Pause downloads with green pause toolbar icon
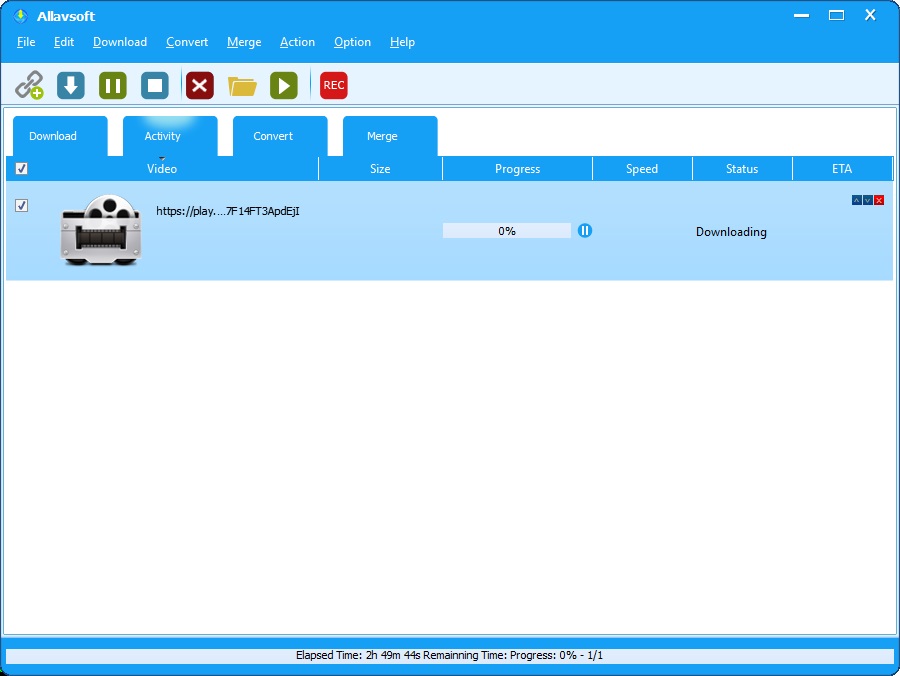Screen dimensions: 900x676 pyautogui.click(x=112, y=86)
